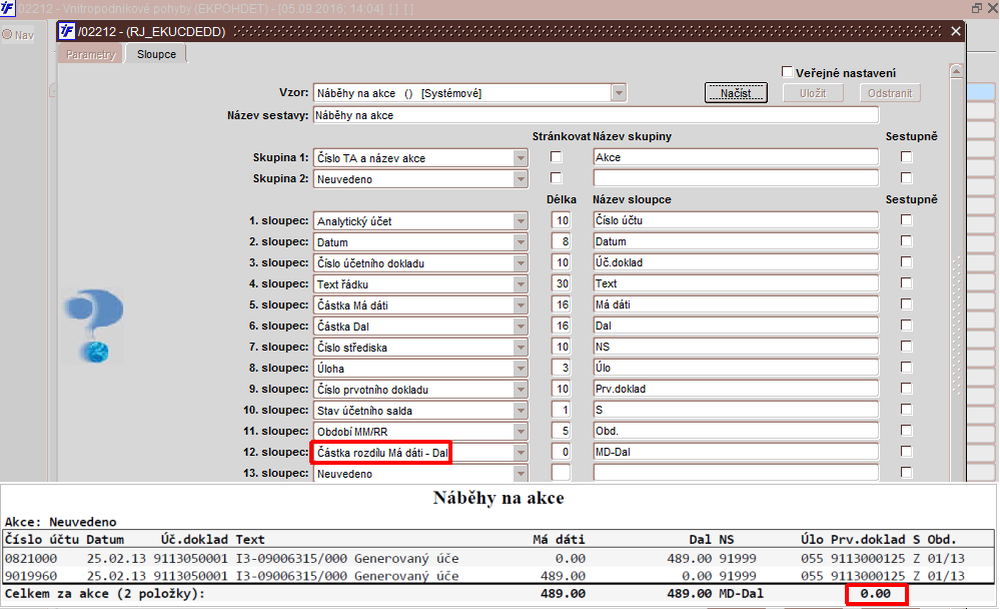Click the Uložit button
Viewport: 1000px width, 609px height.
click(x=813, y=93)
